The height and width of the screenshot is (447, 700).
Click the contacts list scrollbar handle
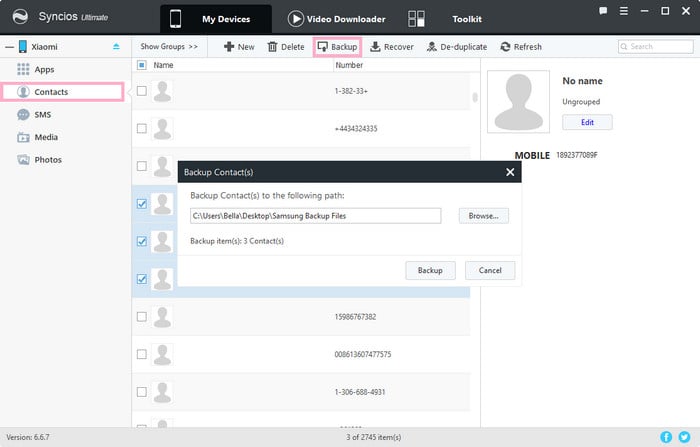[x=475, y=97]
